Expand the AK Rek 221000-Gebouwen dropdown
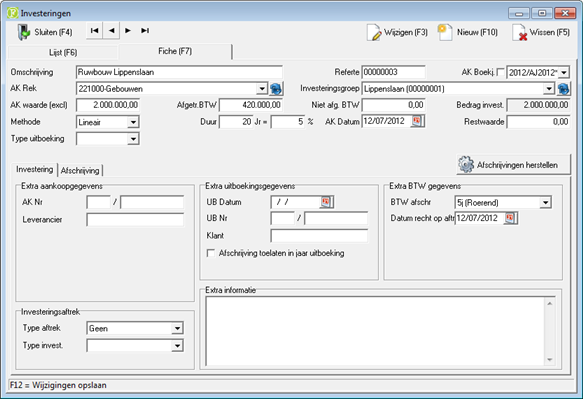This screenshot has height=399, width=583. (x=262, y=89)
